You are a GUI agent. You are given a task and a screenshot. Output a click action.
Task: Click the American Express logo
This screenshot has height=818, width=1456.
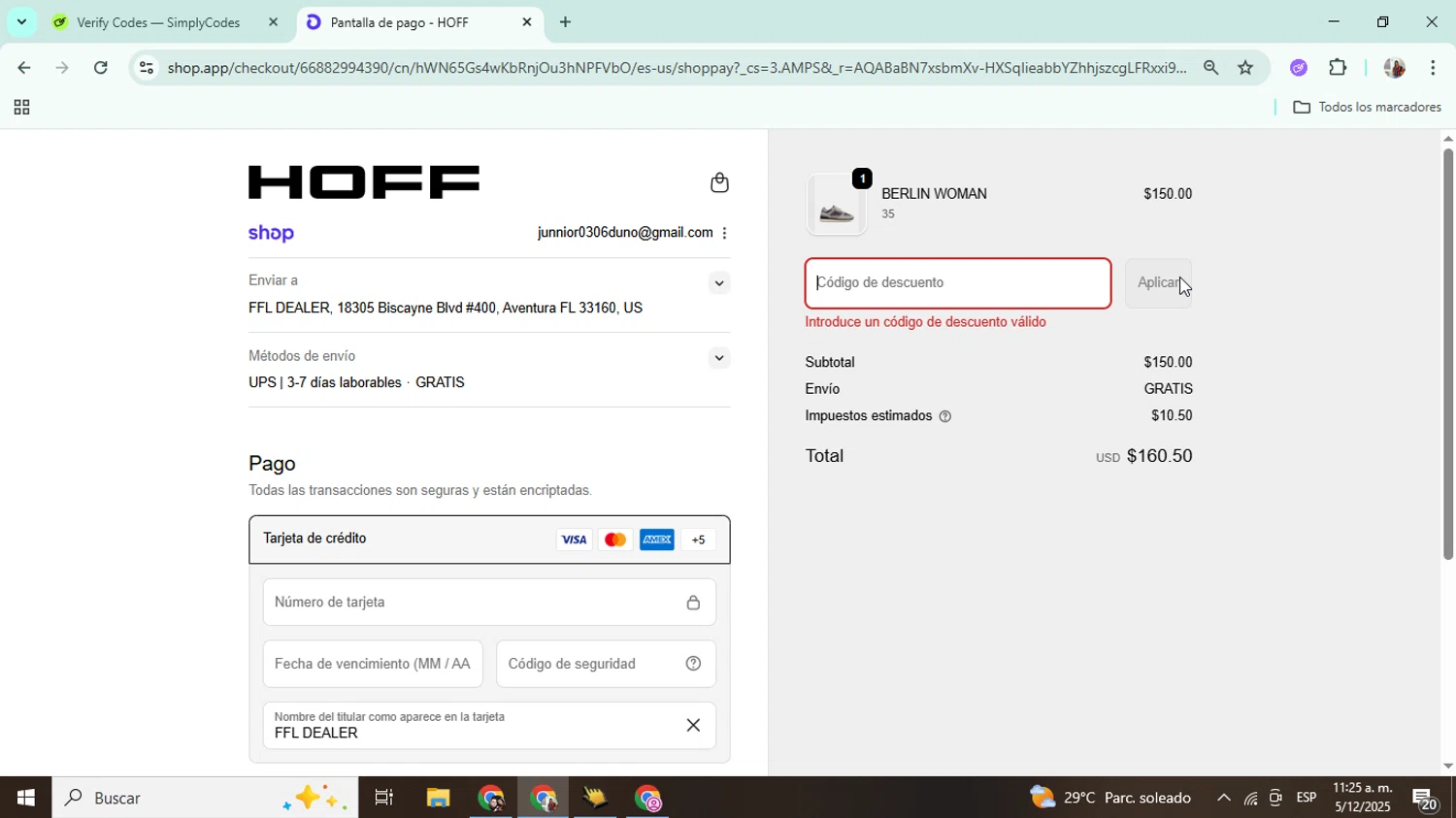[657, 540]
